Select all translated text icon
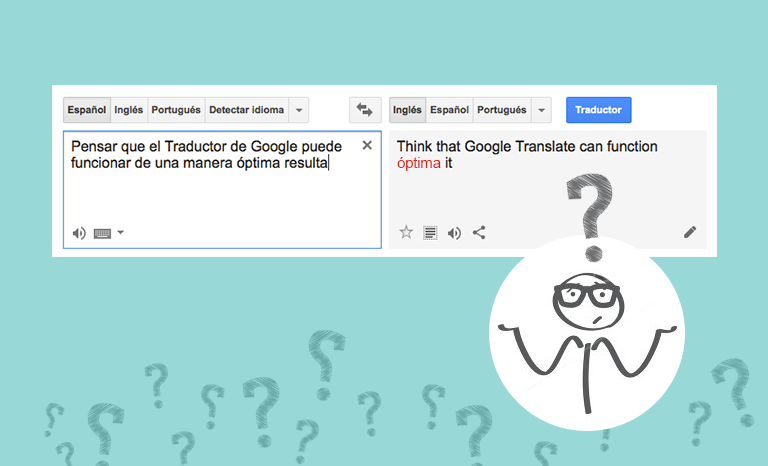Screen dimensions: 768x466 coord(430,233)
